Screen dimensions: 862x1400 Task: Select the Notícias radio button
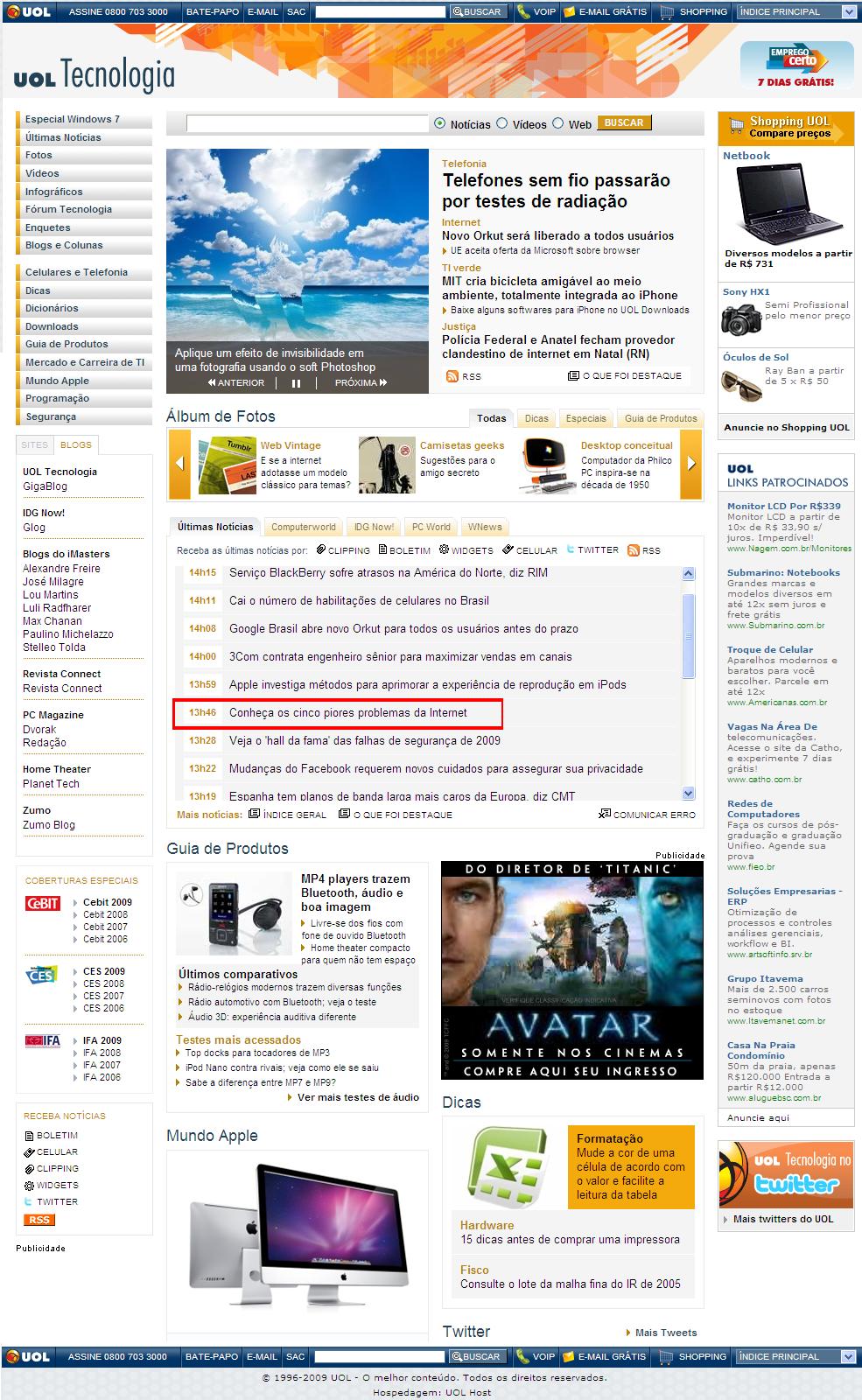click(439, 123)
